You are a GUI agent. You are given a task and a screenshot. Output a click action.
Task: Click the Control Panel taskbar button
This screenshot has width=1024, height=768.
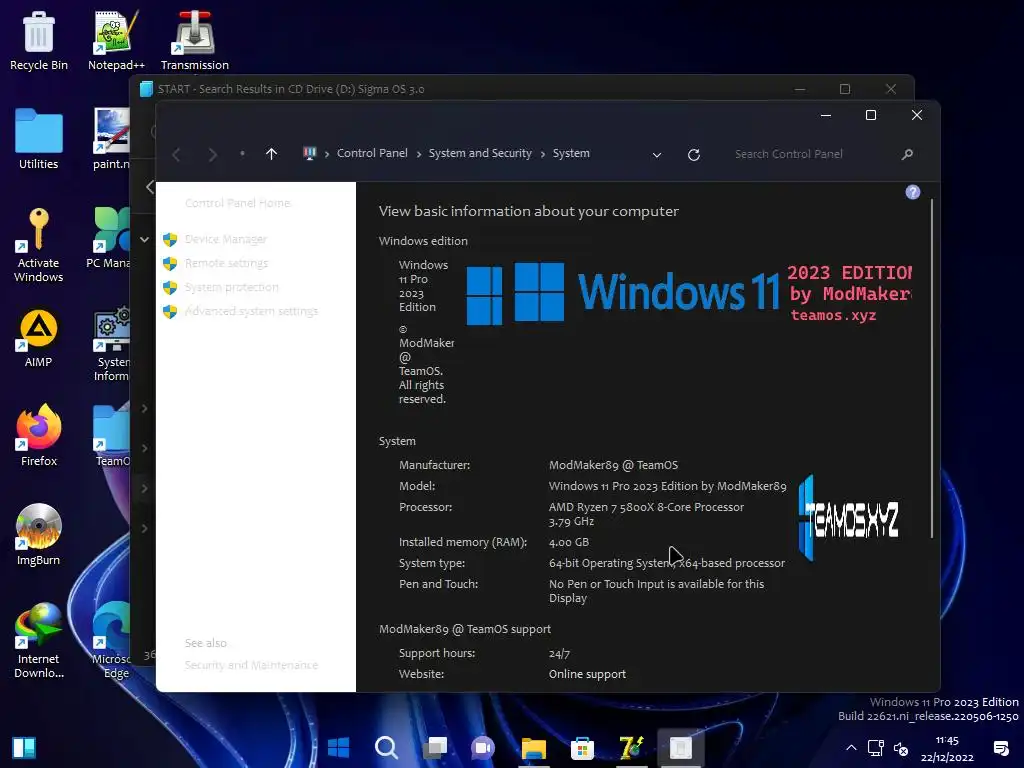[680, 747]
